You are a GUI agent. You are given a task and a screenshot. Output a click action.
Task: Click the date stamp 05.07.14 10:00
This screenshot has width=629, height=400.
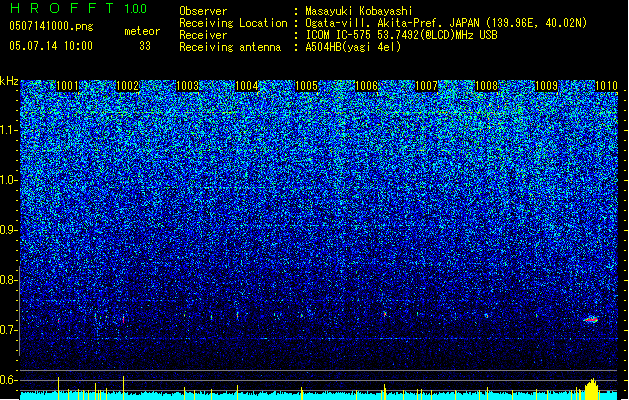pyautogui.click(x=51, y=46)
